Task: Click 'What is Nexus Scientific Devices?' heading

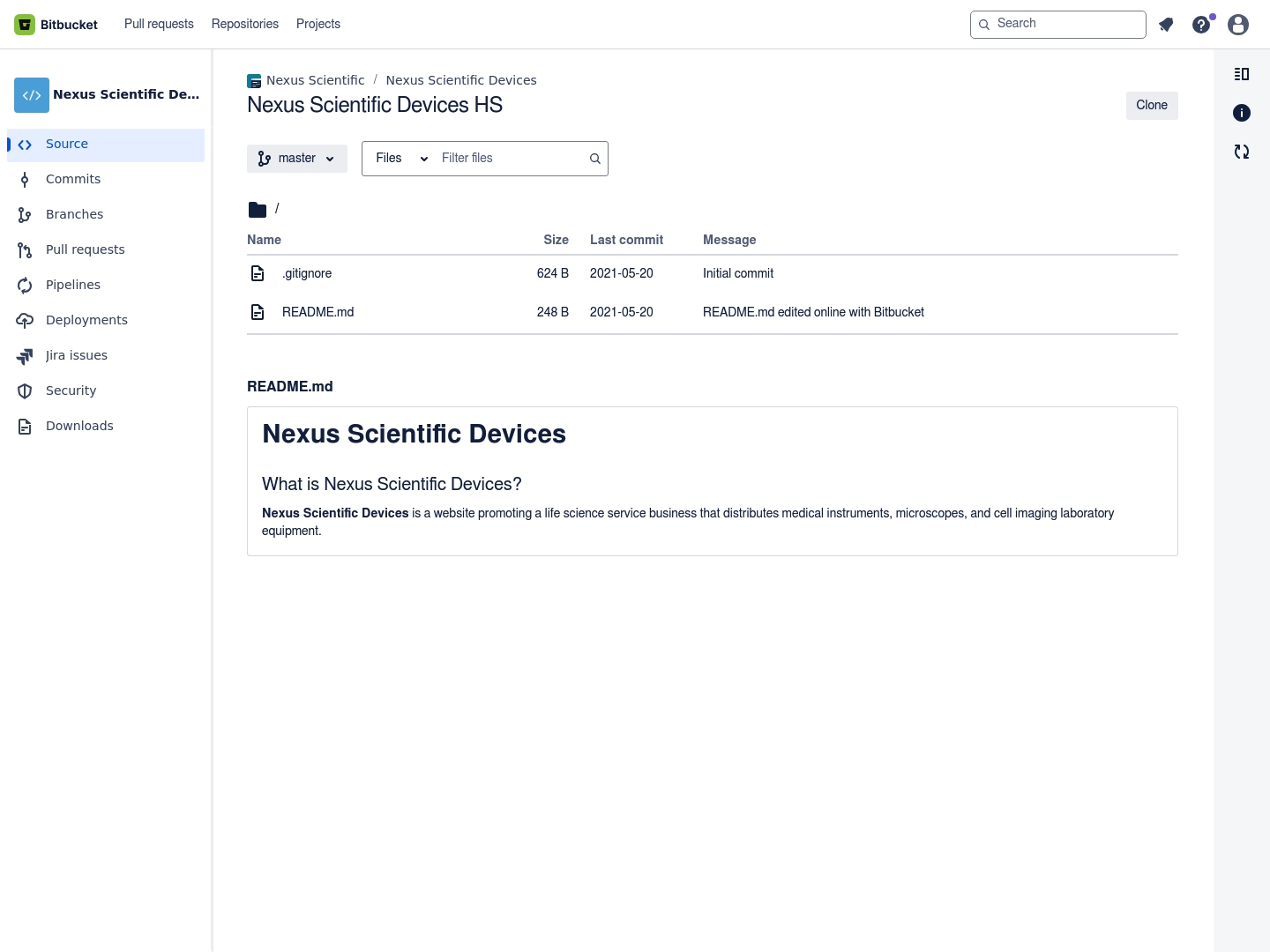Action: click(x=392, y=484)
